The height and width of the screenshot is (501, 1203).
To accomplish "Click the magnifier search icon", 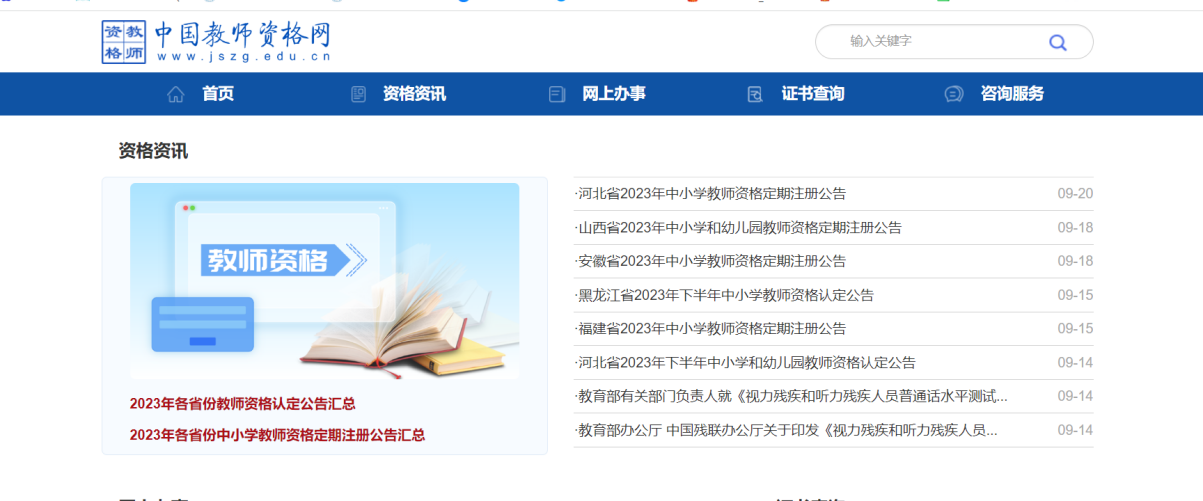I will (x=1057, y=42).
